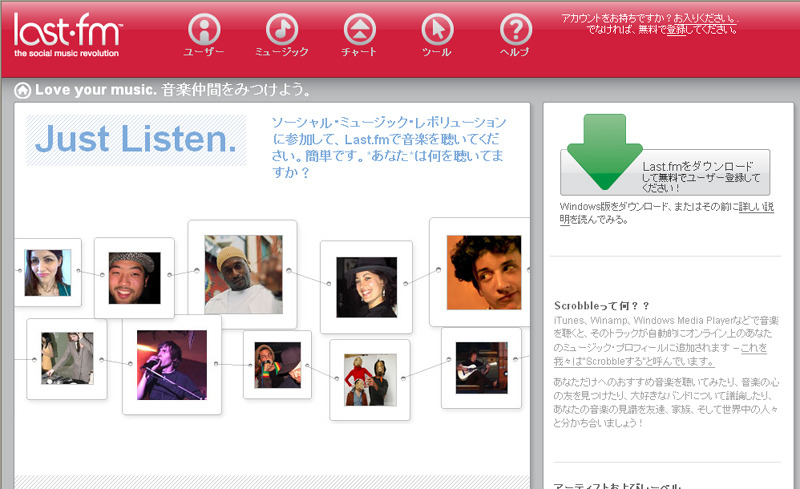The image size is (800, 489).
Task: Open the ミュージック music note icon
Action: [x=282, y=29]
